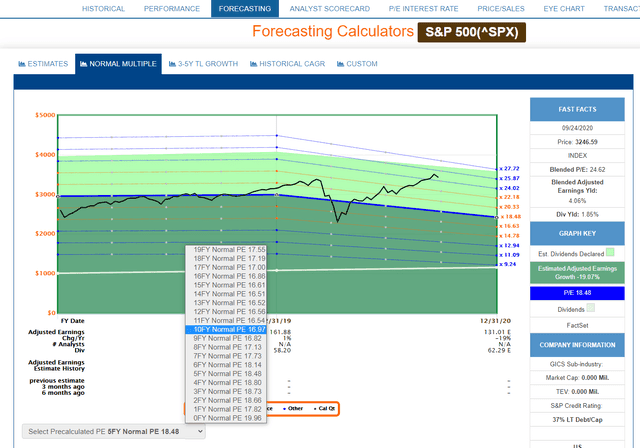Choose 13FY Normal PE 16.52 option
The width and height of the screenshot is (640, 448).
coord(226,303)
